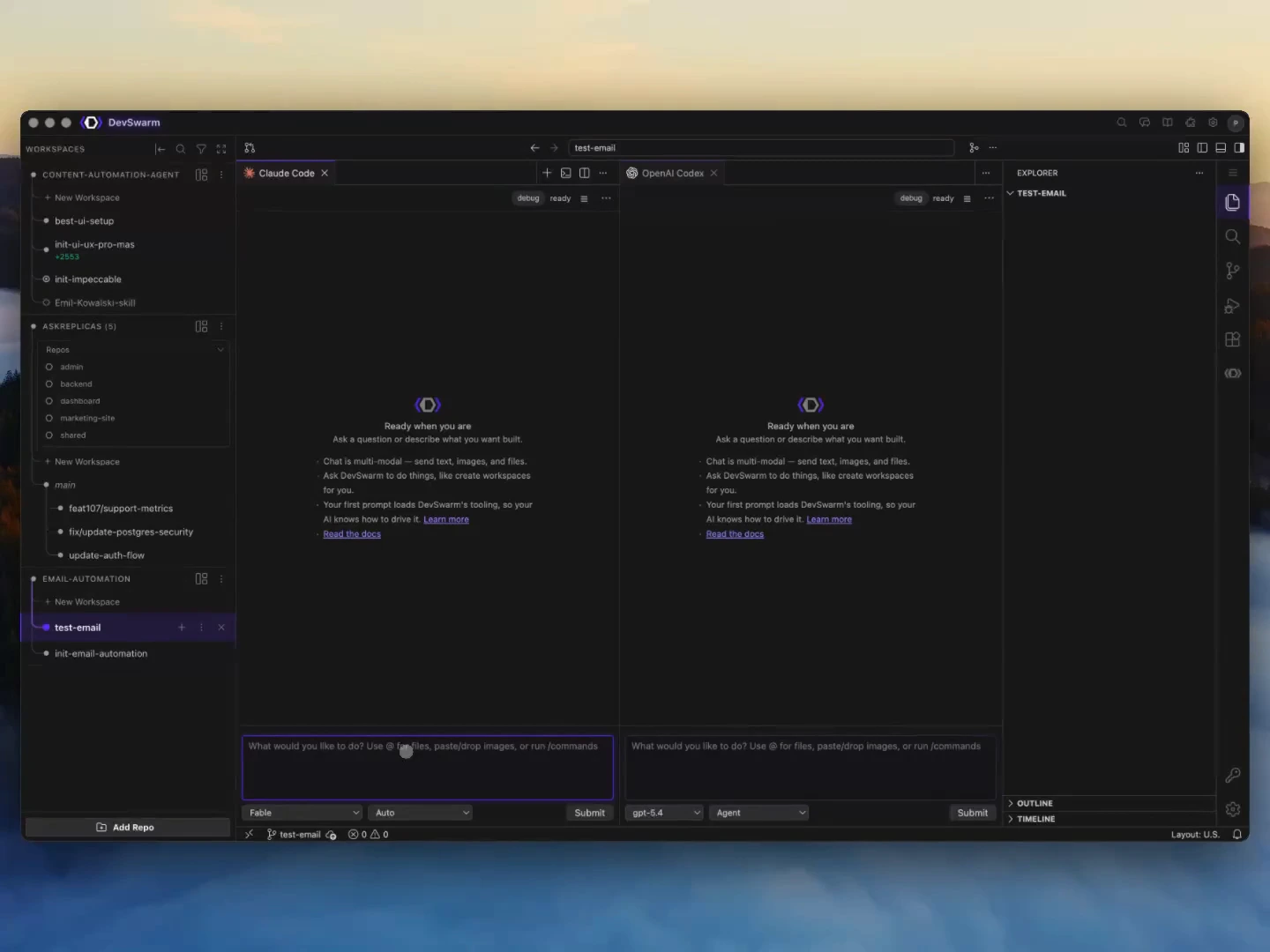This screenshot has height=952, width=1270.
Task: Open Source Control in the activity bar
Action: tap(1233, 271)
